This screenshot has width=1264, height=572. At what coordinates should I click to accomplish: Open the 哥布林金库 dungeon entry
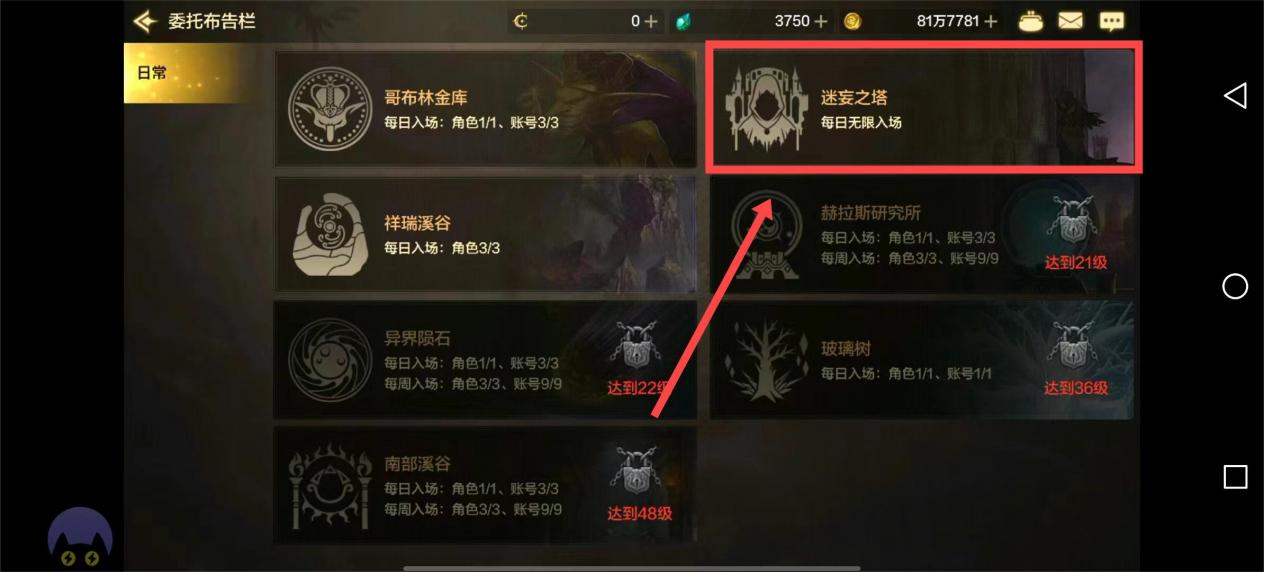(485, 109)
